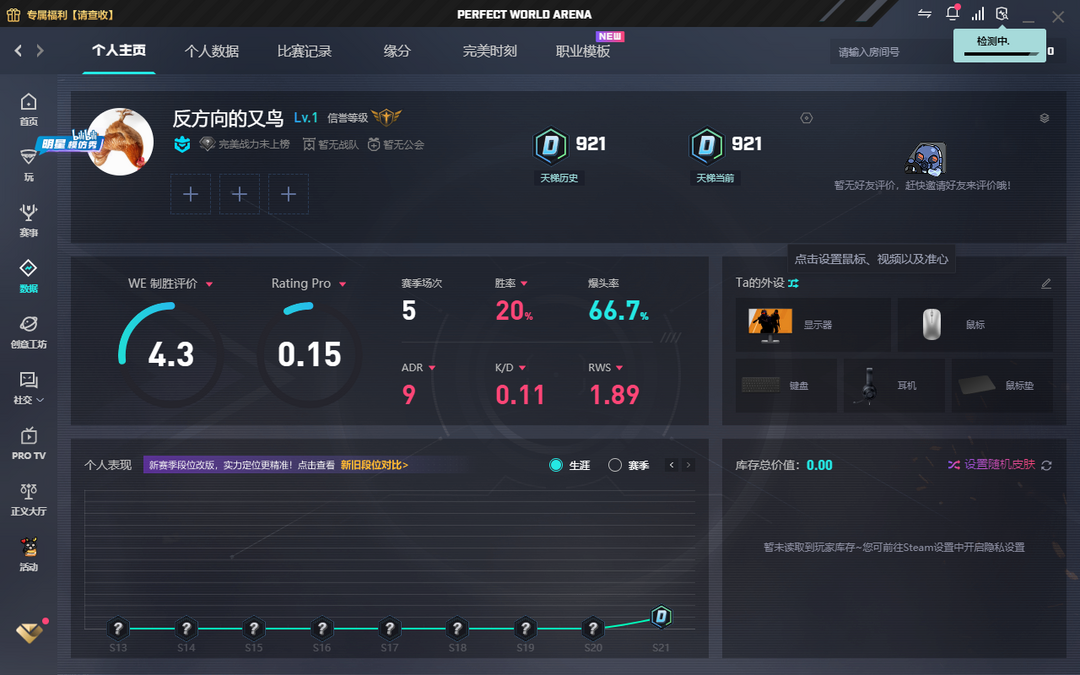Edit peripherals with the pencil icon

click(1046, 283)
